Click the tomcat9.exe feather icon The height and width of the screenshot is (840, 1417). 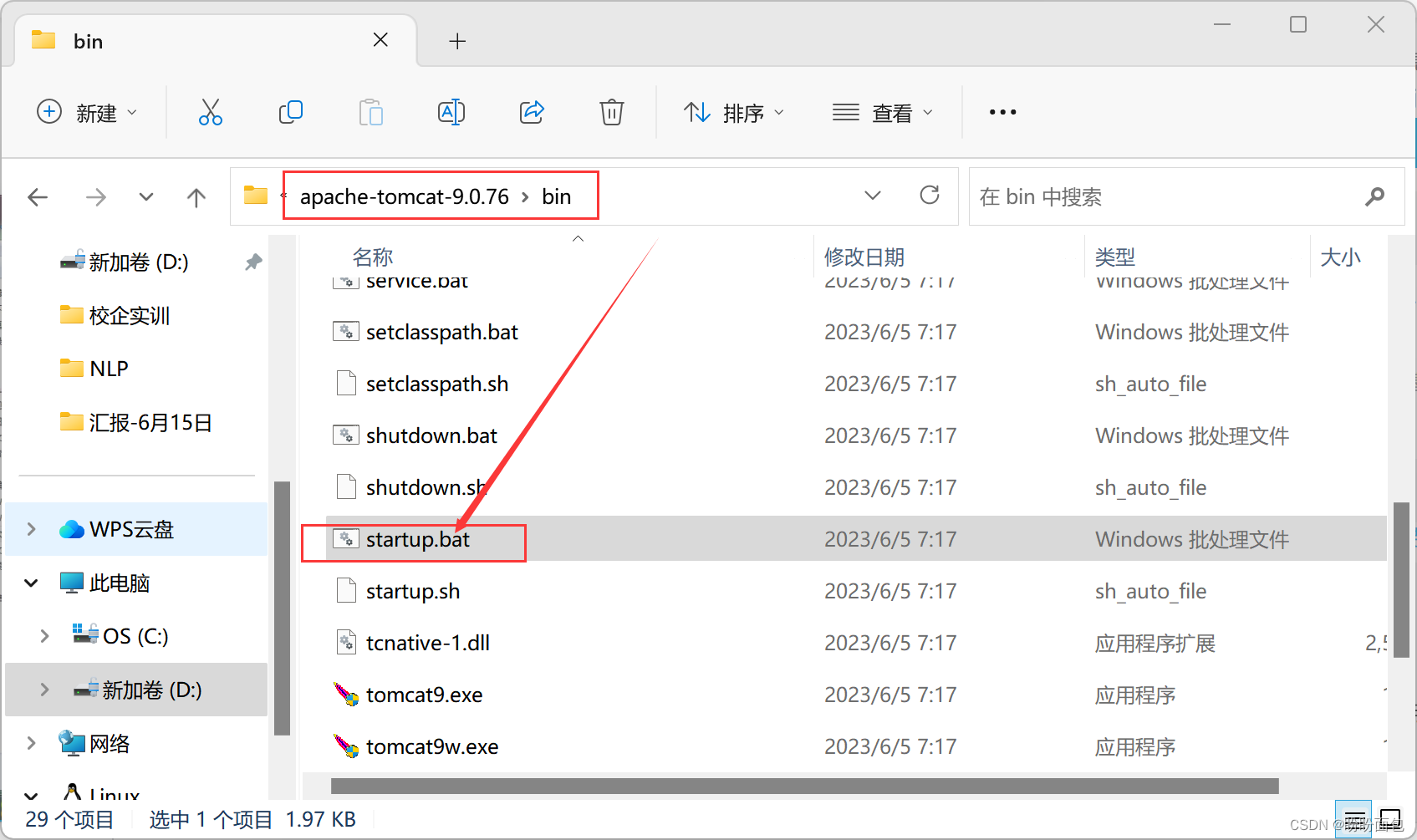pyautogui.click(x=346, y=695)
